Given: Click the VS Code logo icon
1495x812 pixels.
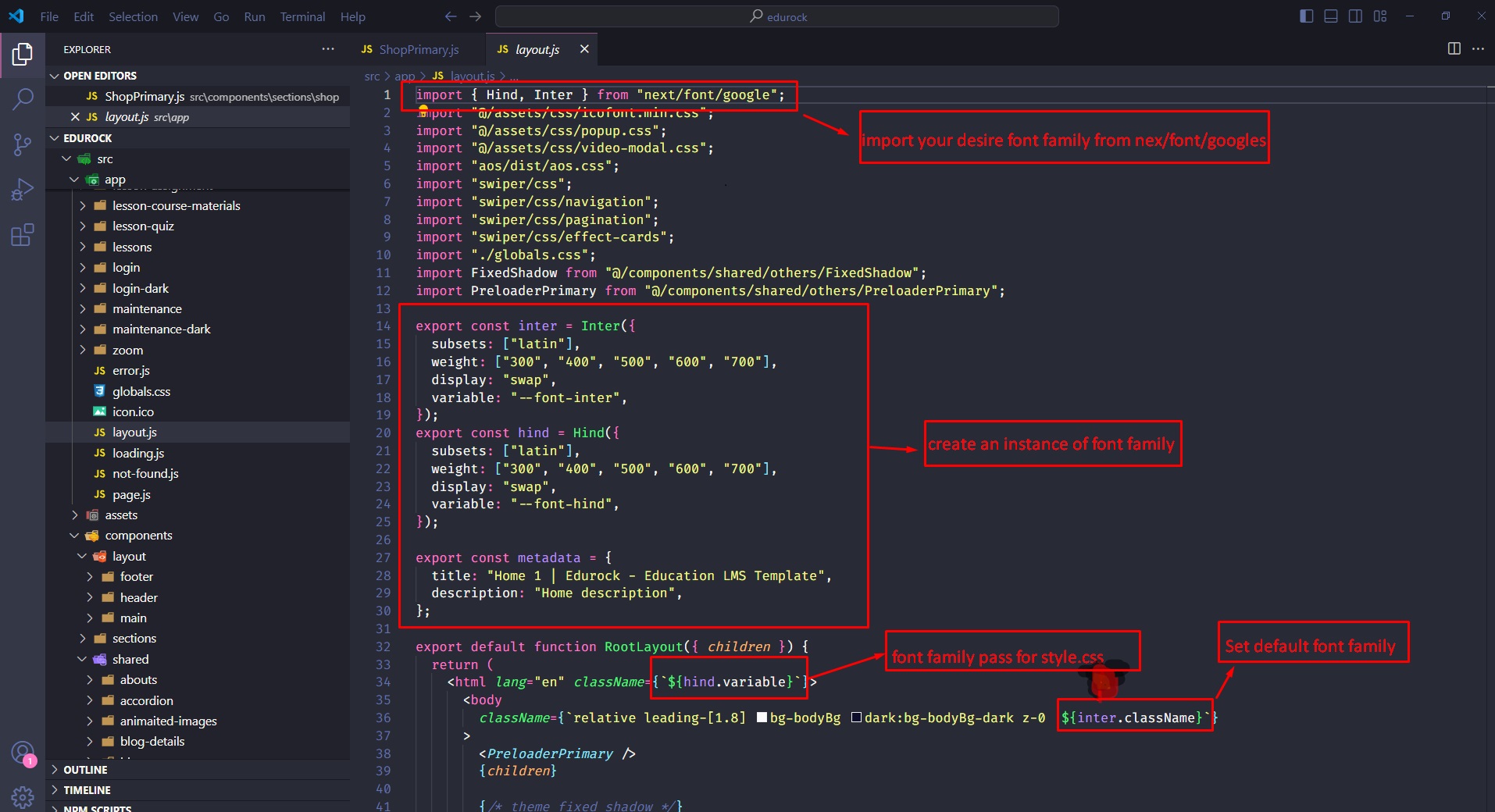Looking at the screenshot, I should [16, 16].
